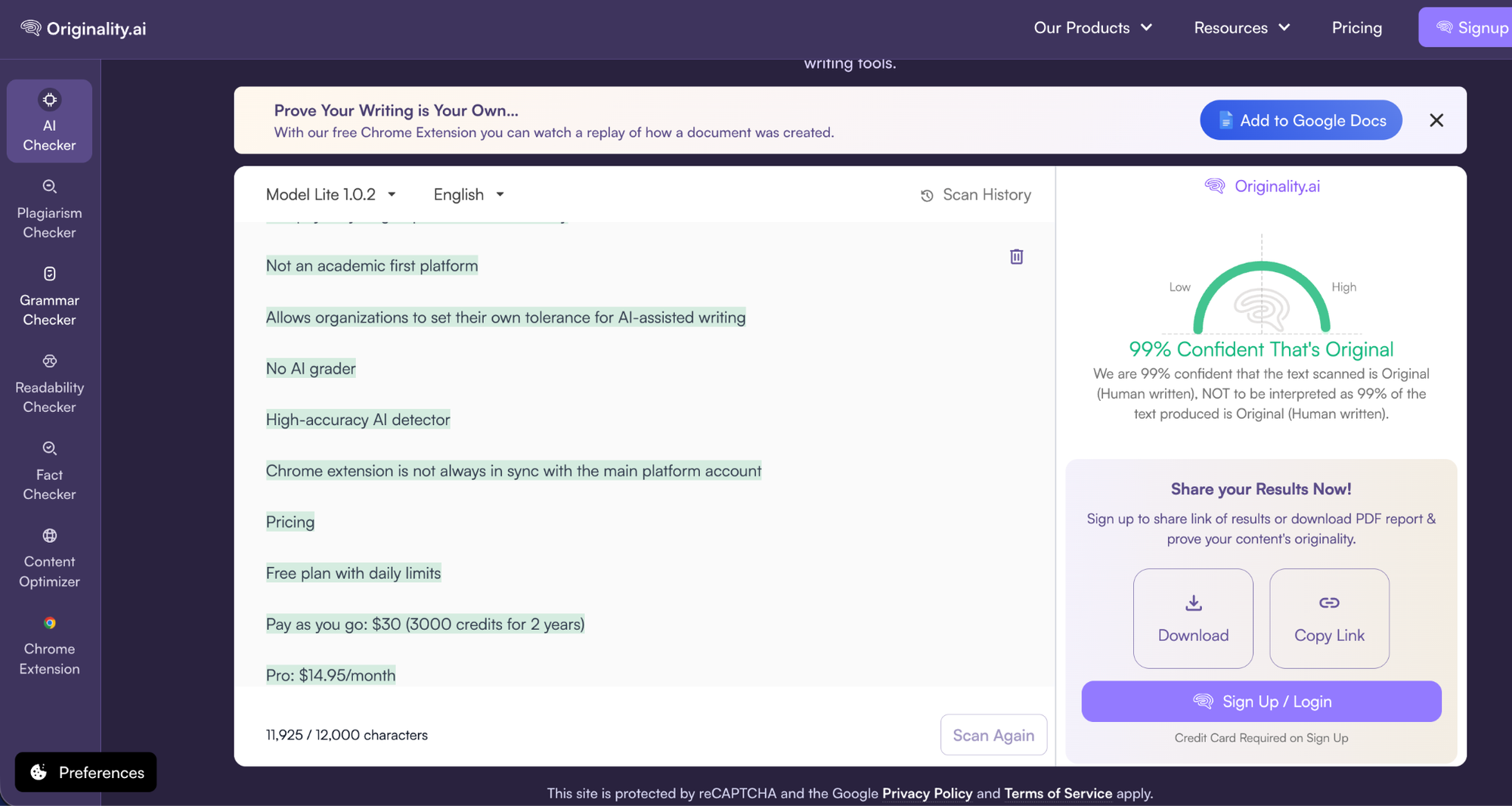Open the Plagiarism Checker tool

[49, 209]
